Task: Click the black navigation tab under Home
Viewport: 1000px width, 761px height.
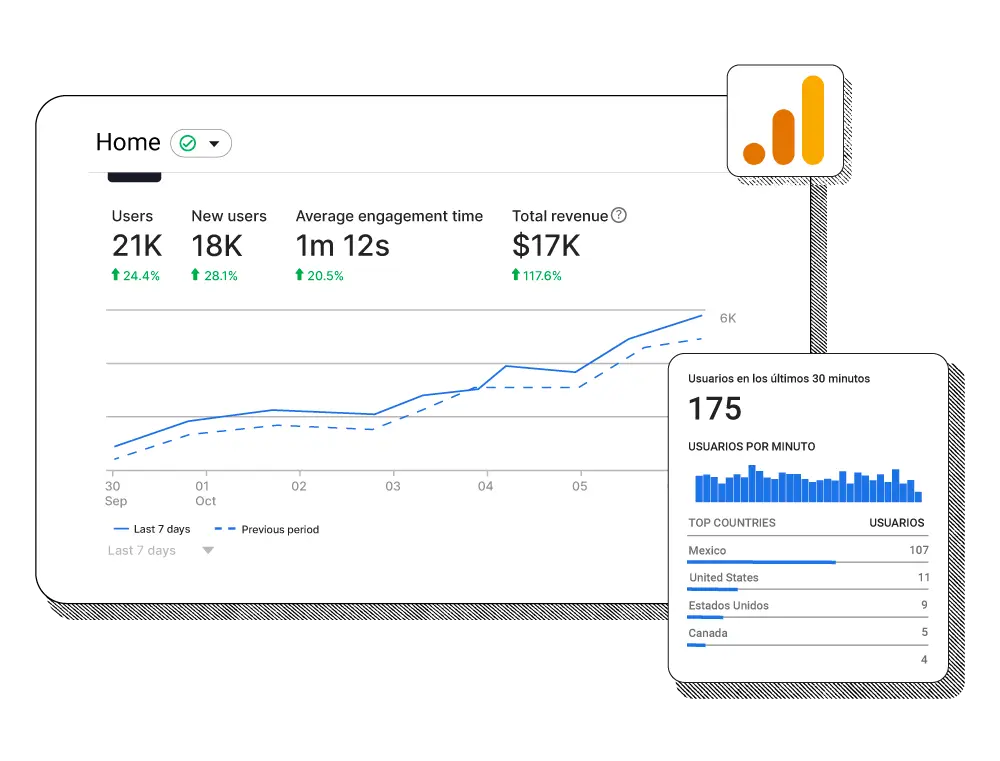Action: coord(134,178)
